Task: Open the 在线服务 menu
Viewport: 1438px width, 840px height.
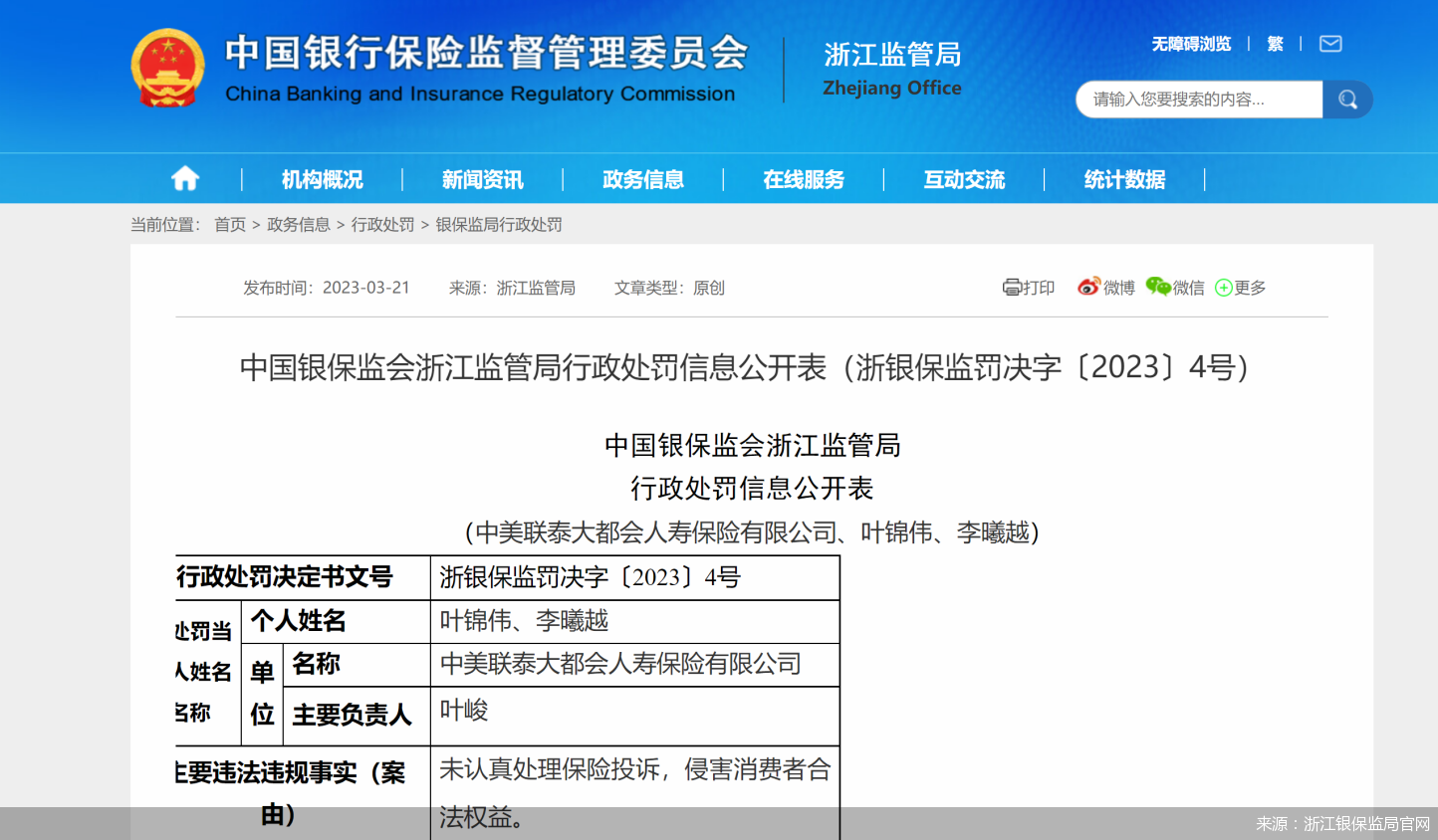Action: click(x=804, y=179)
